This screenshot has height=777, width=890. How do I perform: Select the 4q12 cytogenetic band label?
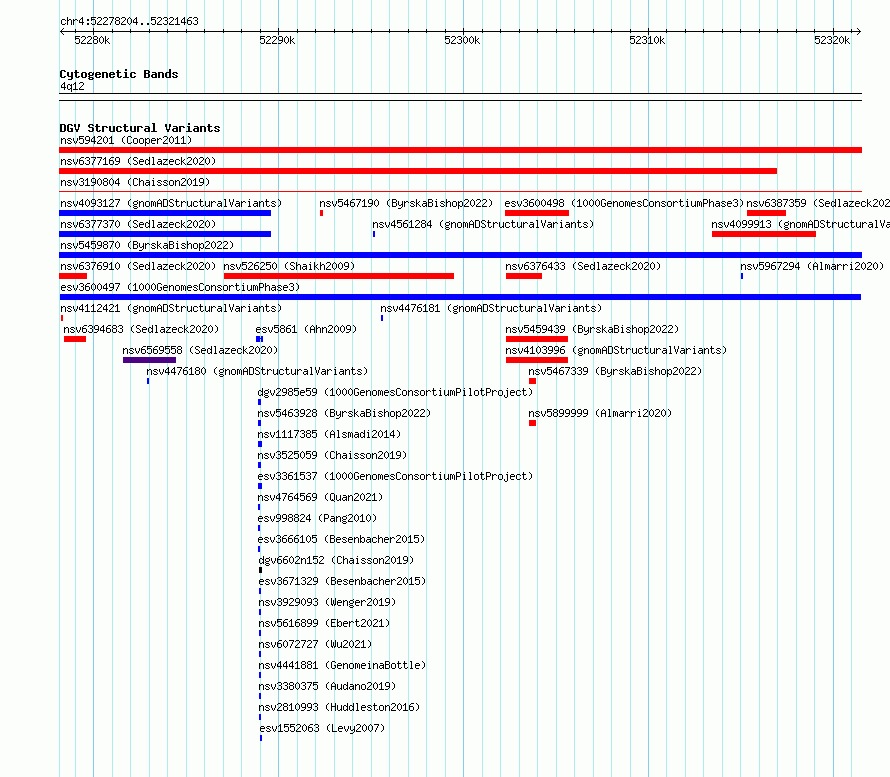click(72, 86)
